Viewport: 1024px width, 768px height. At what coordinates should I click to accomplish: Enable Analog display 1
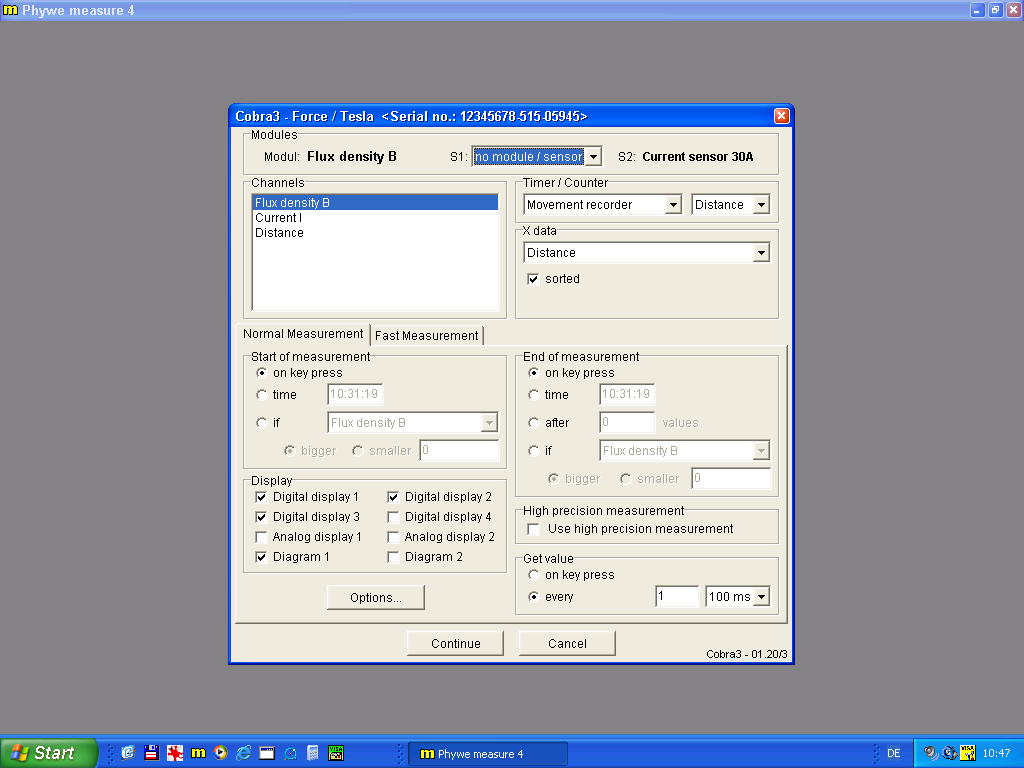261,537
